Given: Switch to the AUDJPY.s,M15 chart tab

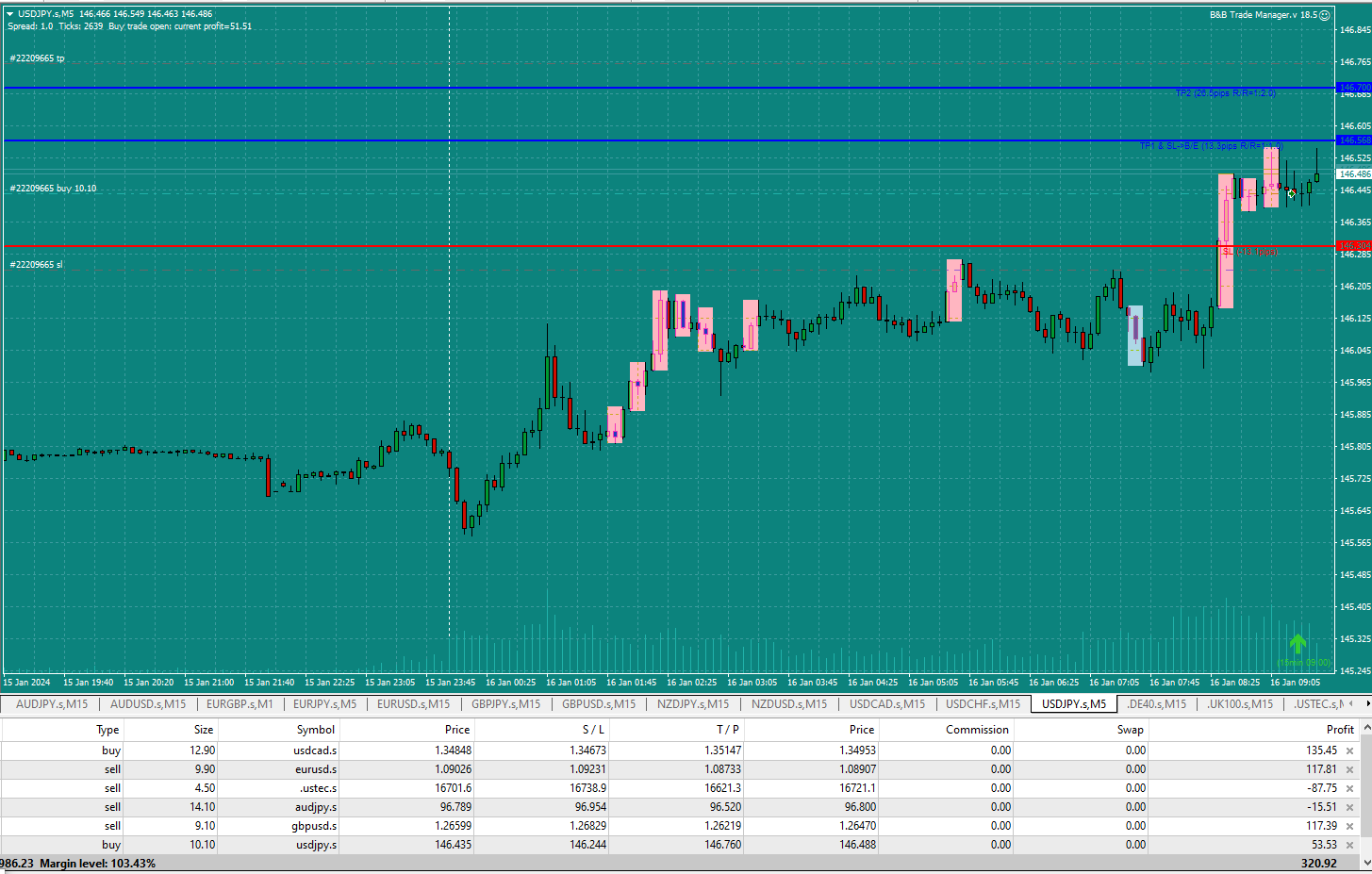Looking at the screenshot, I should tap(52, 704).
